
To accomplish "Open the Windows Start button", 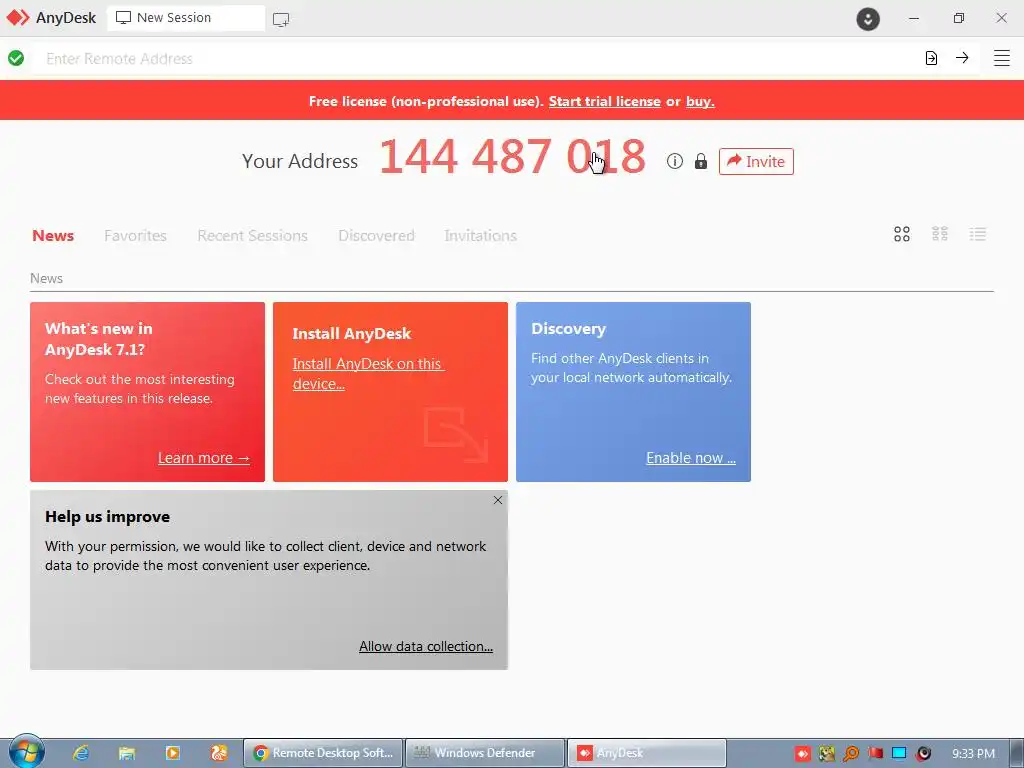I will coord(26,751).
